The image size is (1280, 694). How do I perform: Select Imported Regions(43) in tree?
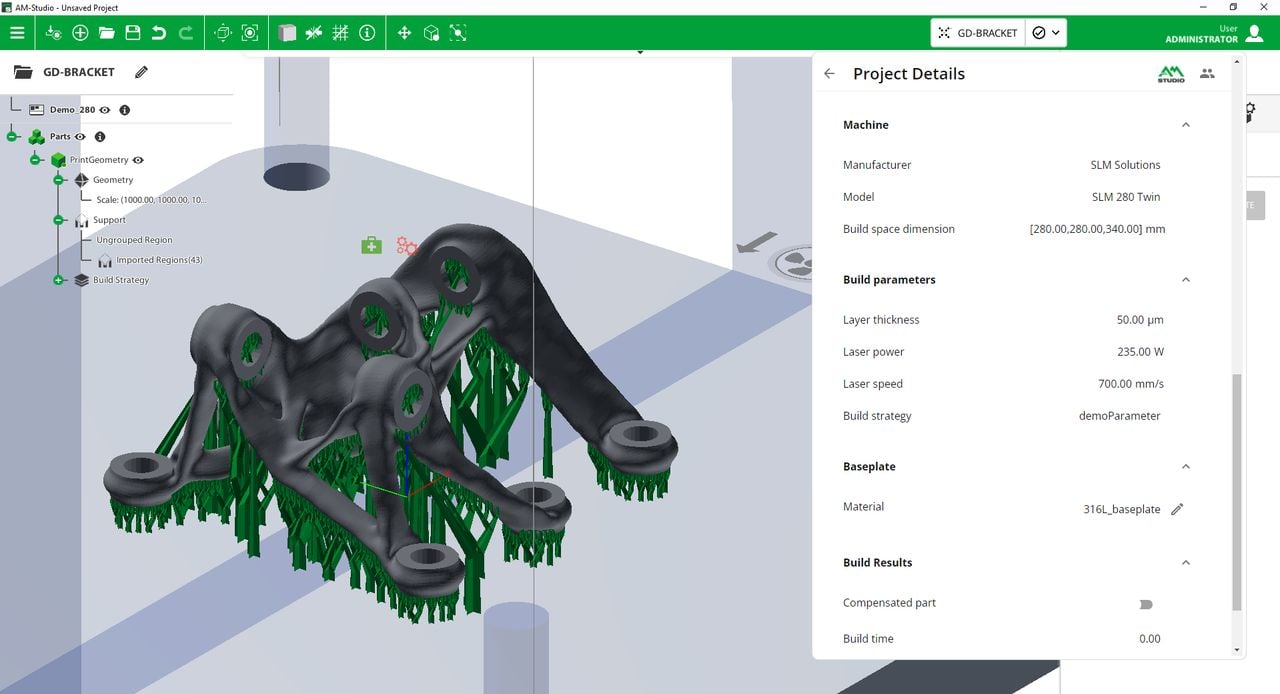(159, 260)
